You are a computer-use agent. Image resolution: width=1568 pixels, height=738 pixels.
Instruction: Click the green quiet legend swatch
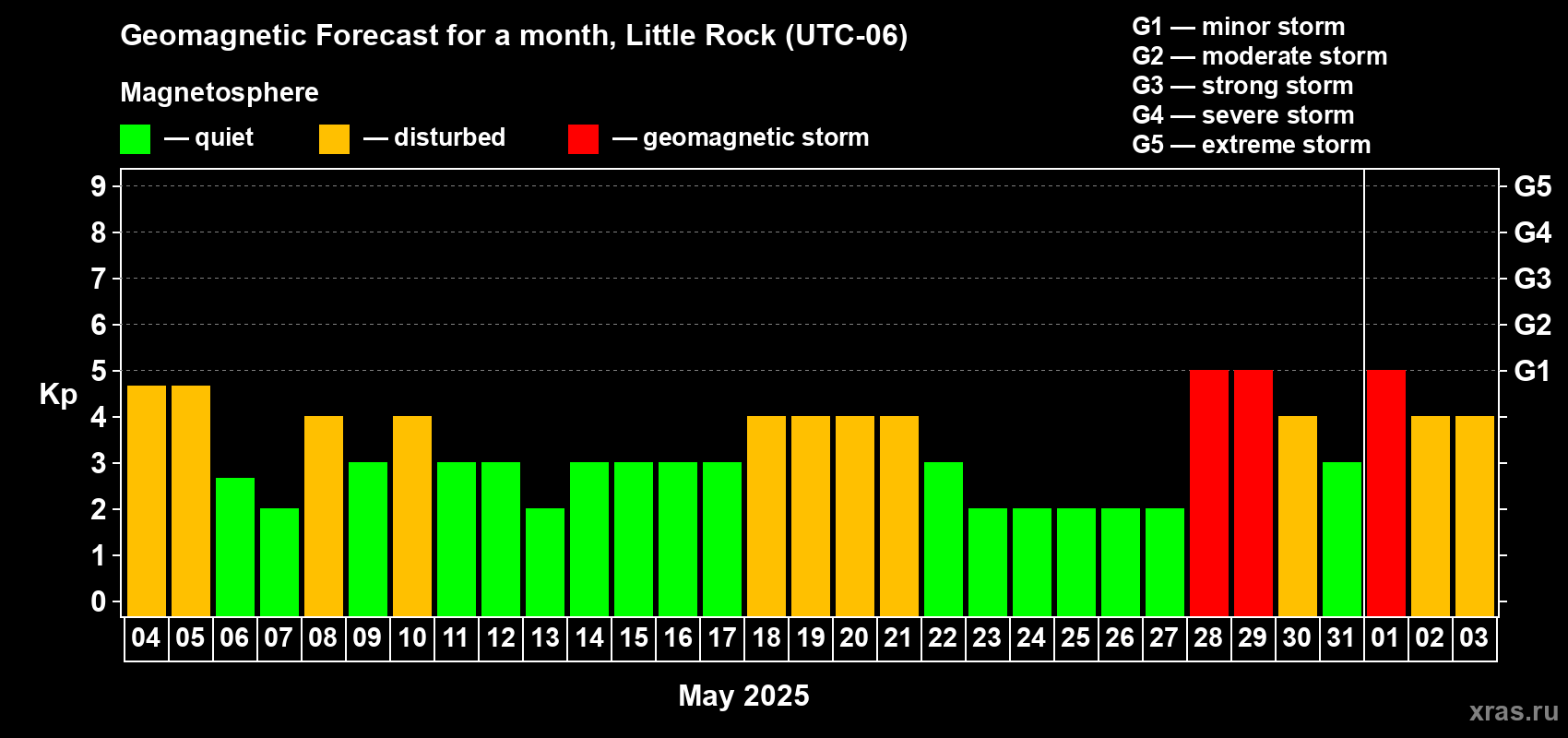pyautogui.click(x=135, y=139)
